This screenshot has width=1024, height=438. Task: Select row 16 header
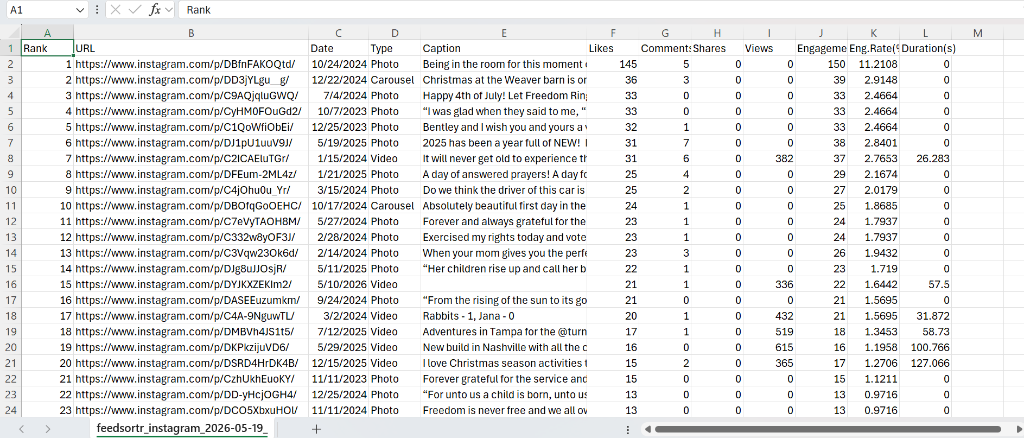(10, 284)
